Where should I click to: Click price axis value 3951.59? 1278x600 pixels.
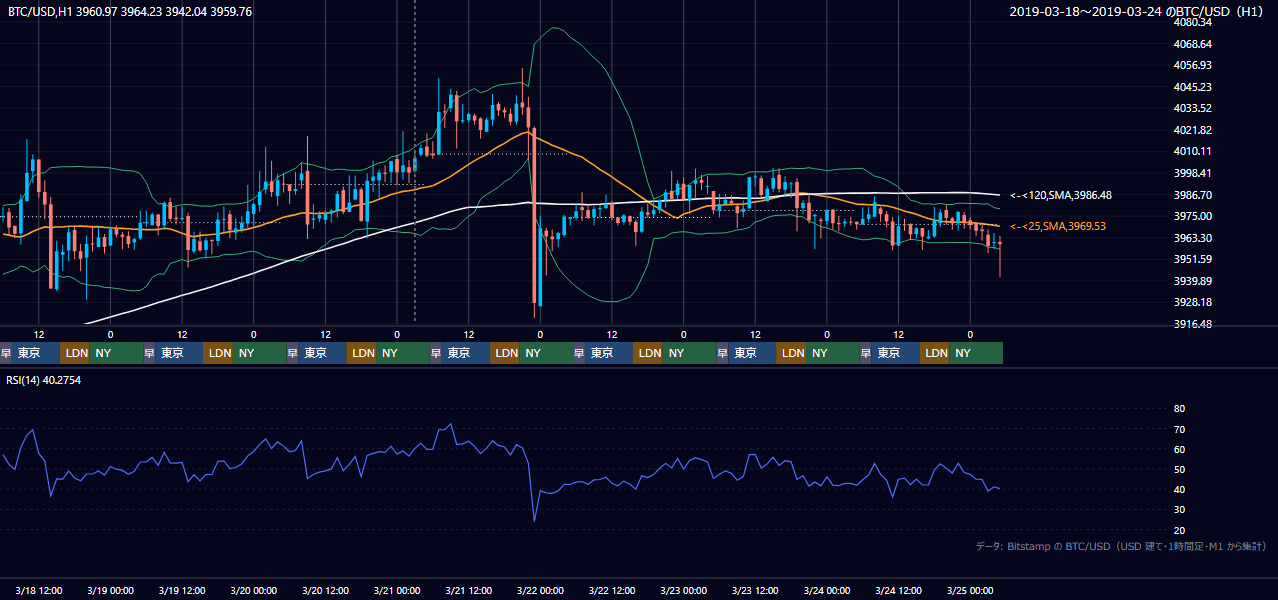point(1194,259)
